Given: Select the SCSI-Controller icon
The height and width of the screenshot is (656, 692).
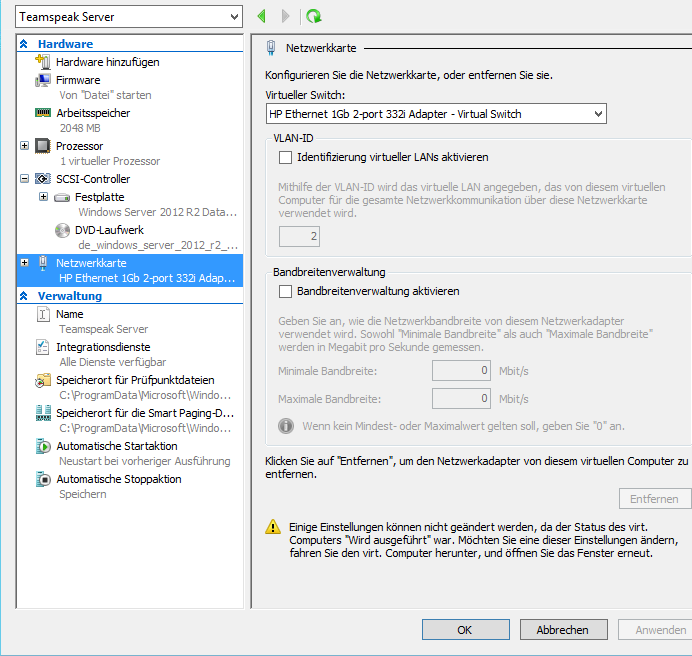Looking at the screenshot, I should [x=43, y=179].
